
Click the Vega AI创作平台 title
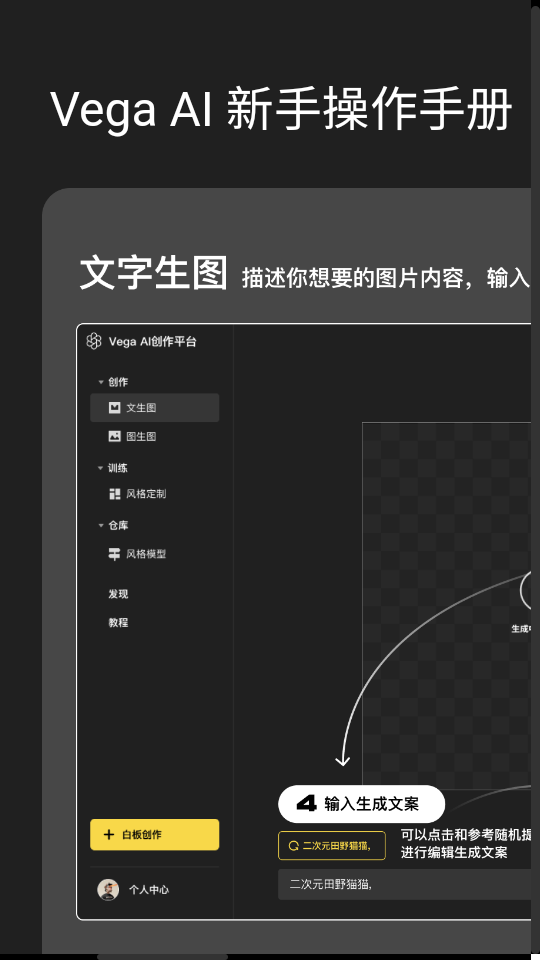pos(152,342)
